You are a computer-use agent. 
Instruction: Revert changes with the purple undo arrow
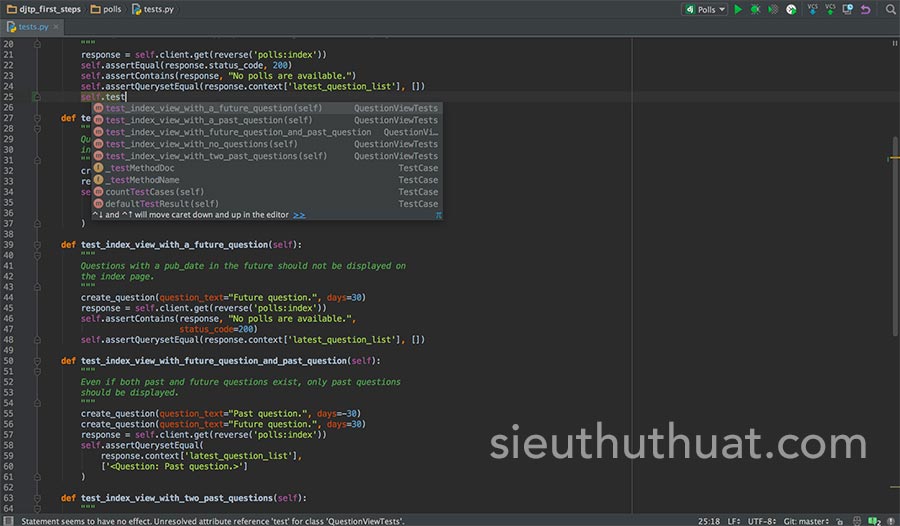[x=866, y=9]
